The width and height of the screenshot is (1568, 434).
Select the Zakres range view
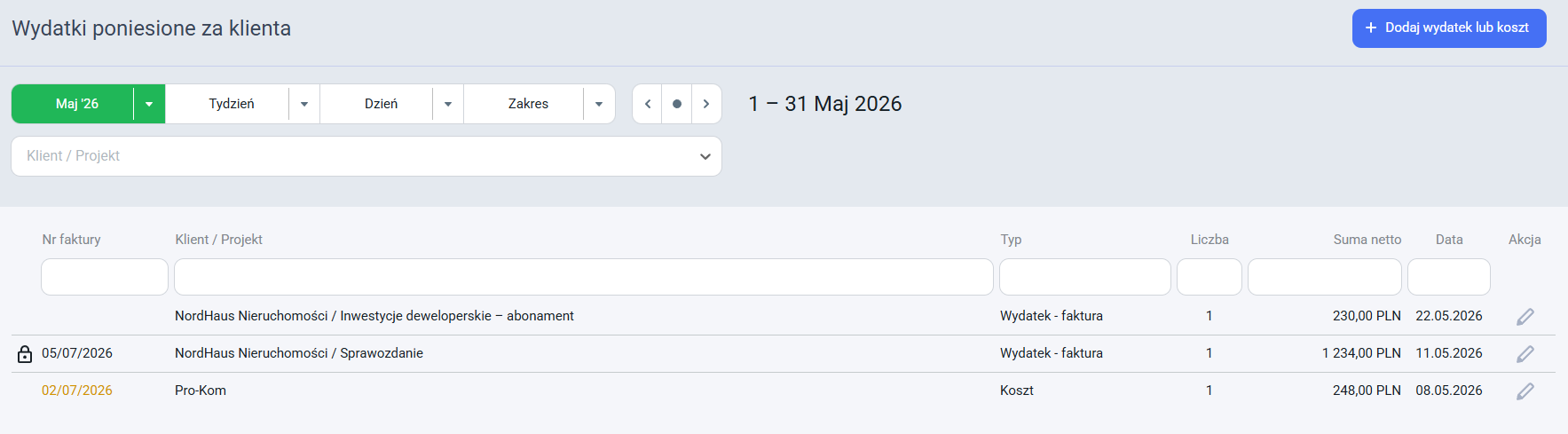click(x=528, y=104)
